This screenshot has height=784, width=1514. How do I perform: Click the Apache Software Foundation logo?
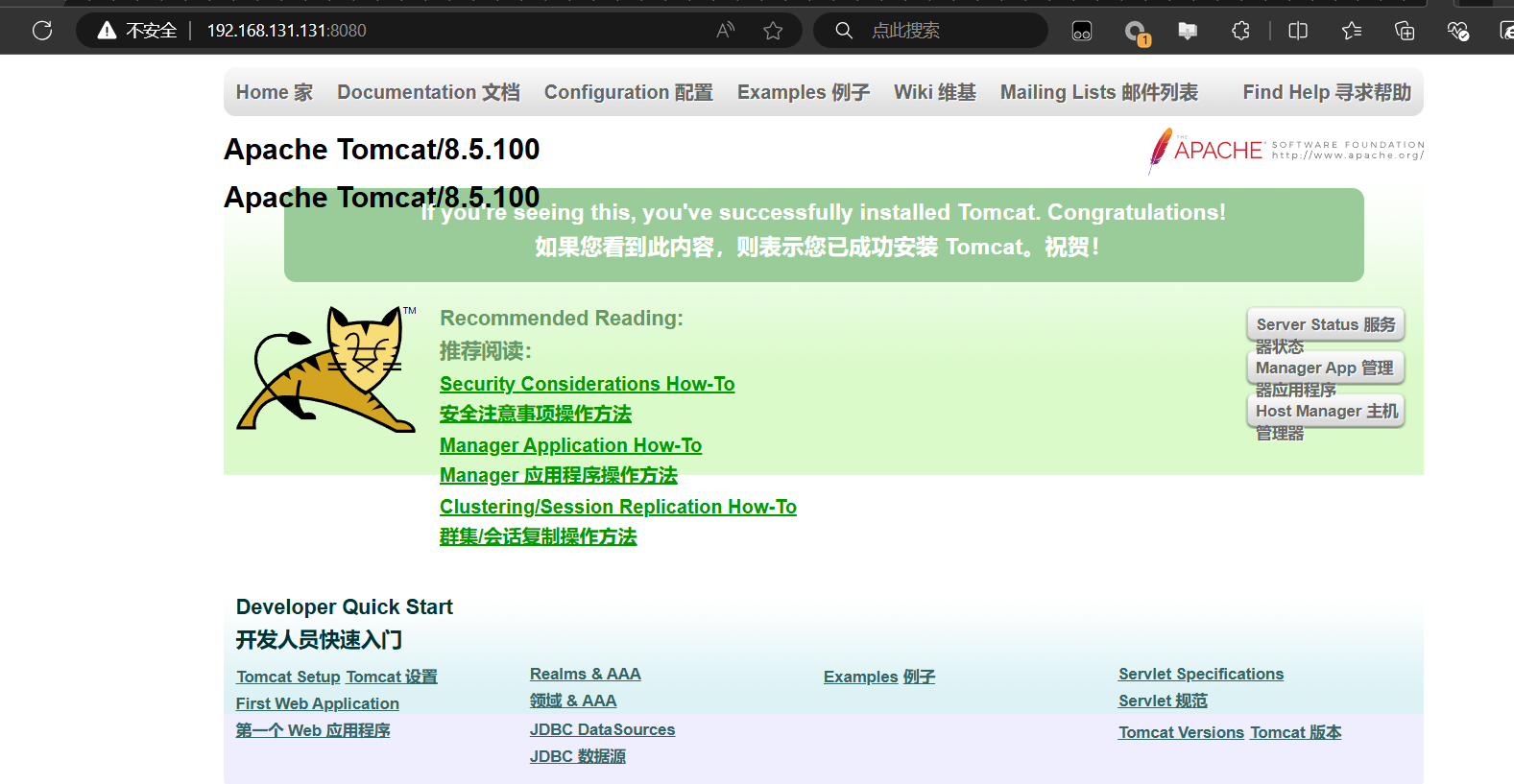(1286, 151)
